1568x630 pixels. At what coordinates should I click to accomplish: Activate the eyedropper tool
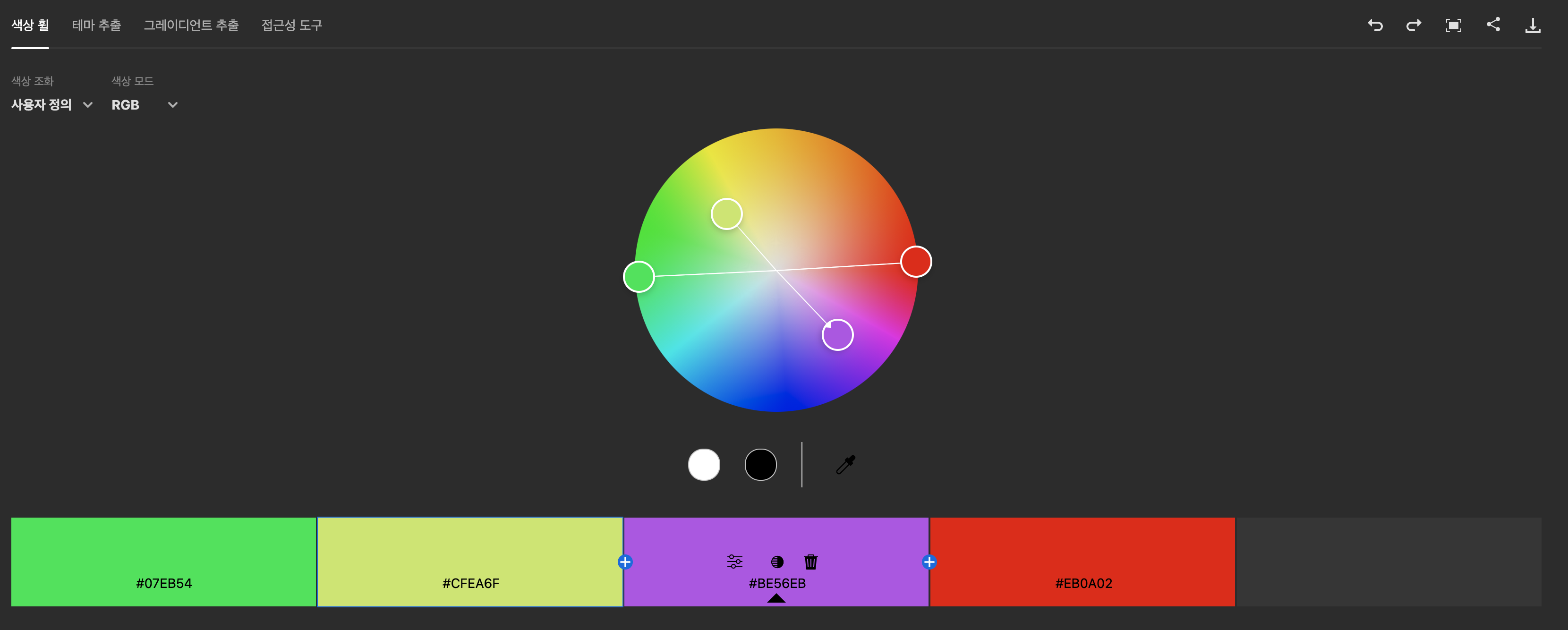pos(845,464)
